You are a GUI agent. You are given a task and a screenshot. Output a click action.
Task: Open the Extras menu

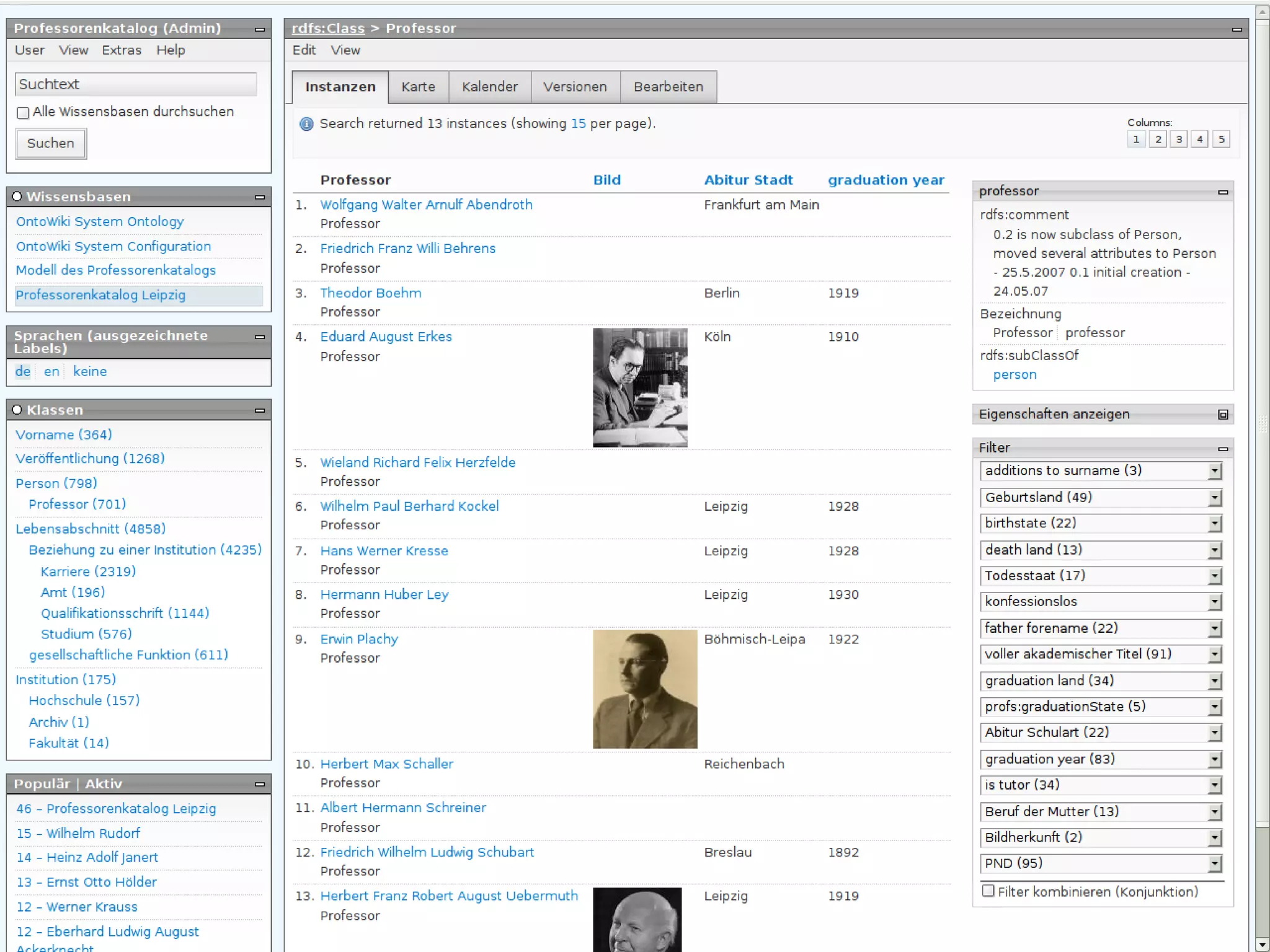122,50
